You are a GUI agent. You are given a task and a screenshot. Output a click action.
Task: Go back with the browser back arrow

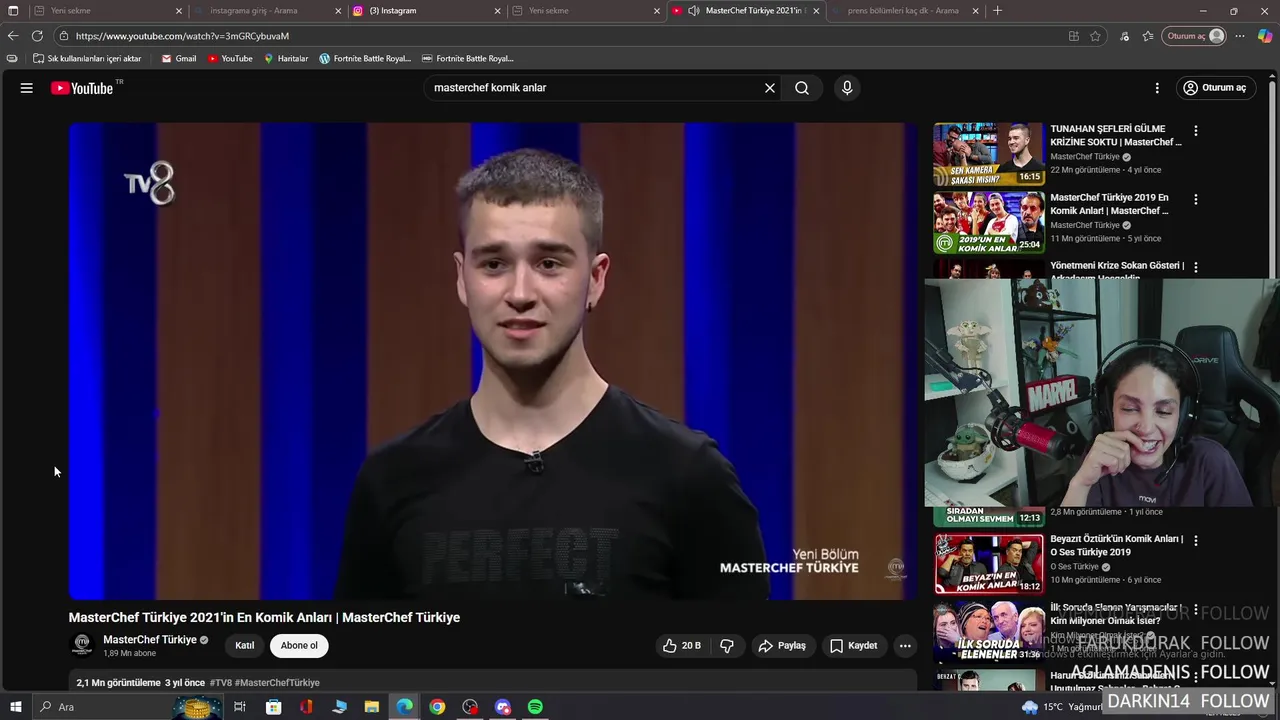click(13, 36)
